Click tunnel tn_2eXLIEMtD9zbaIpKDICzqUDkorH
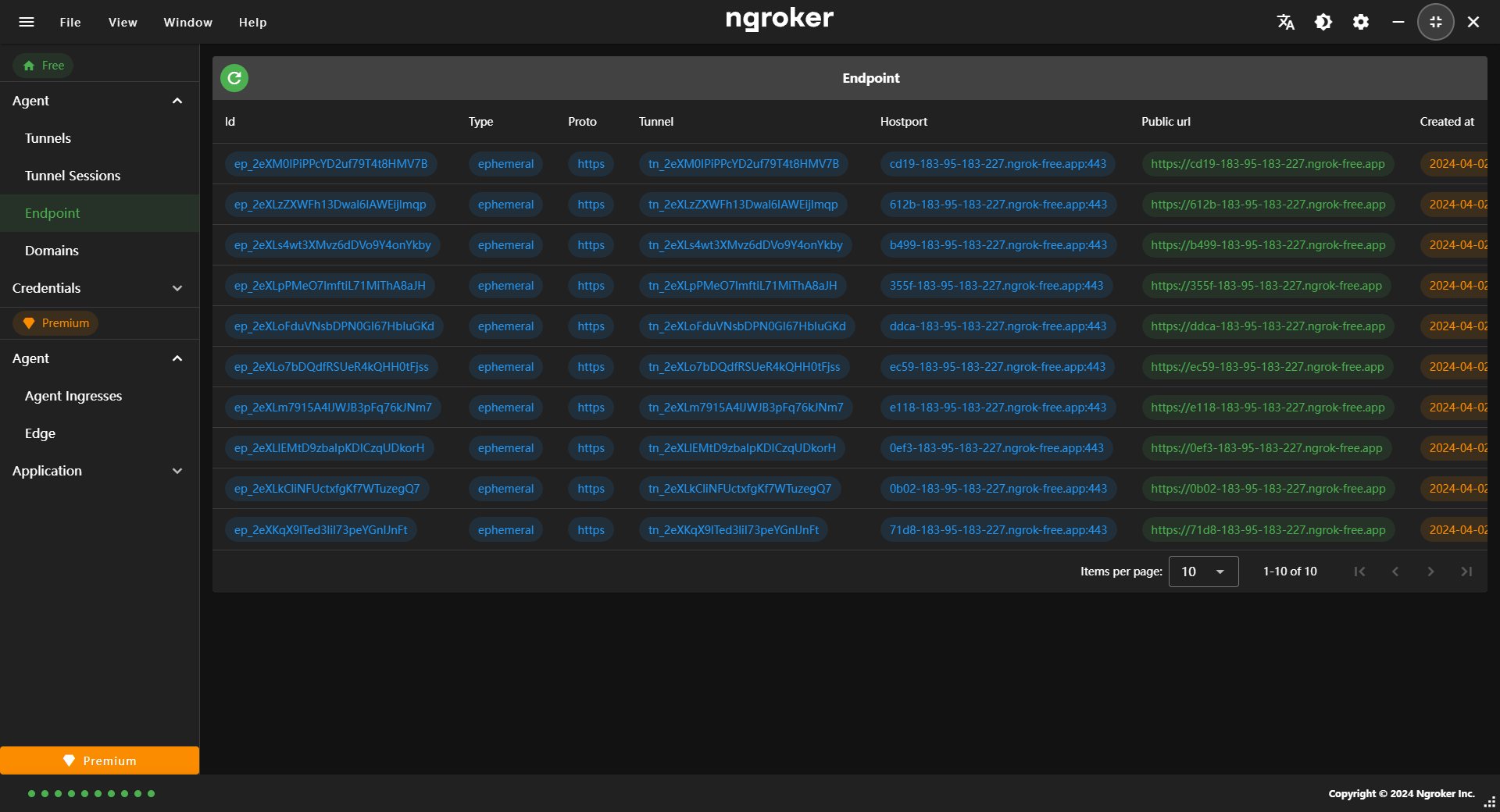The image size is (1500, 812). click(x=741, y=448)
